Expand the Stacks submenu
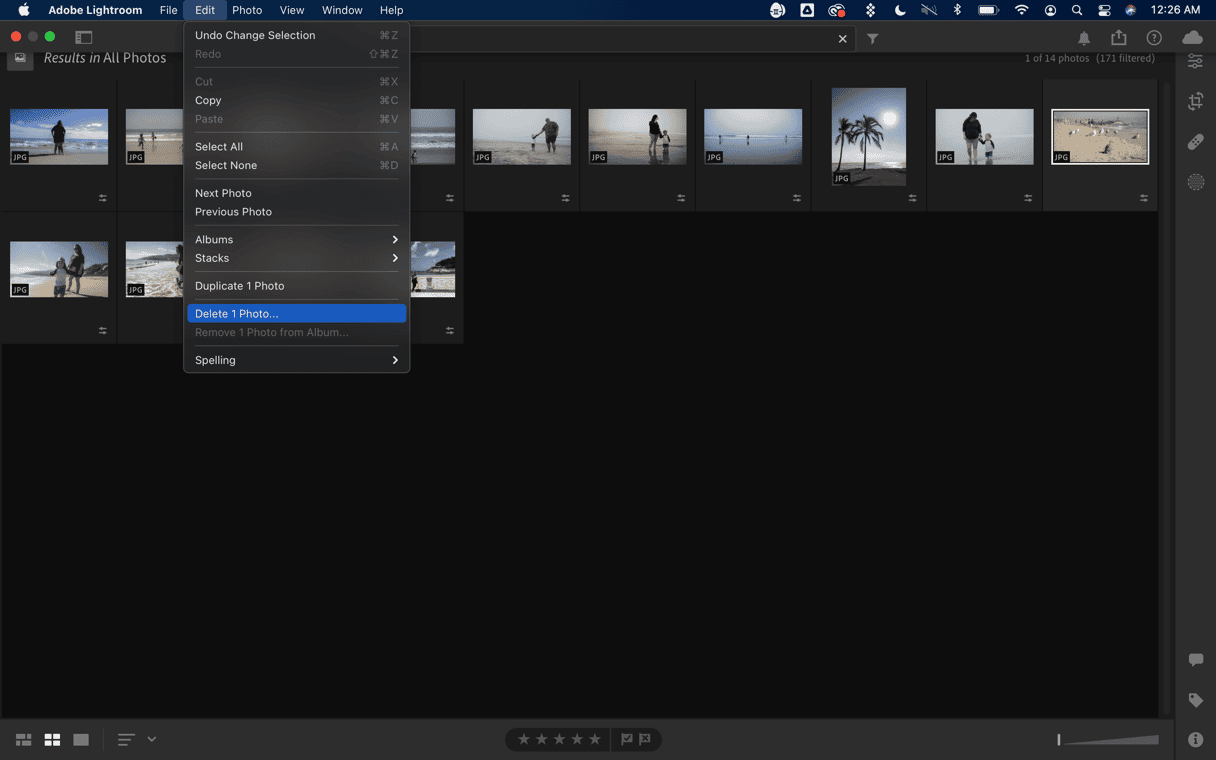1216x760 pixels. [296, 258]
